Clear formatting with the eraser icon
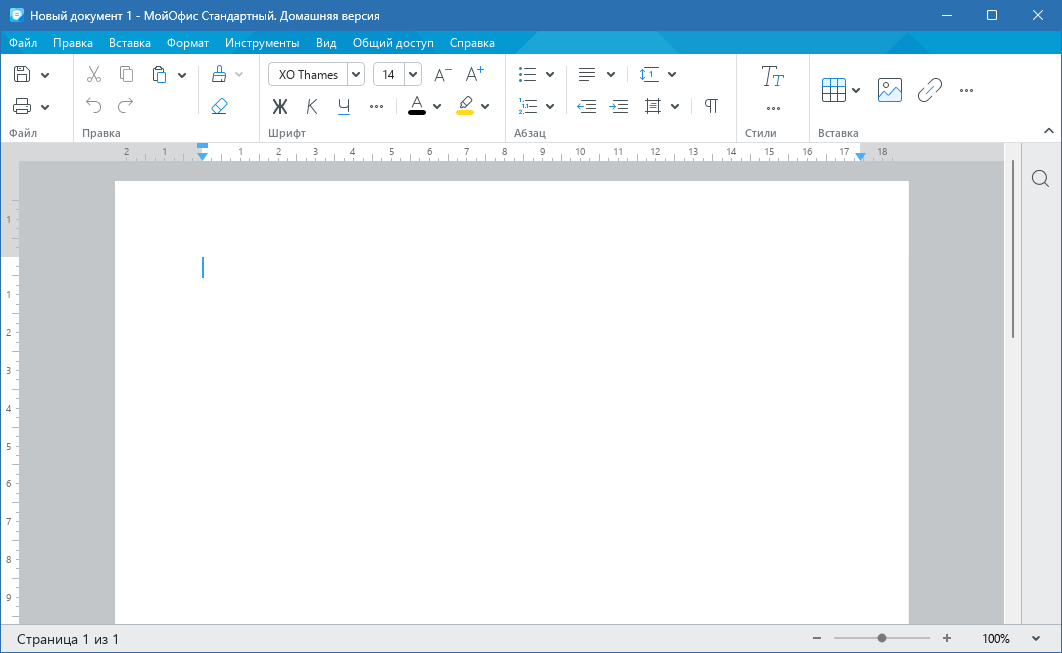Image resolution: width=1062 pixels, height=653 pixels. 219,106
